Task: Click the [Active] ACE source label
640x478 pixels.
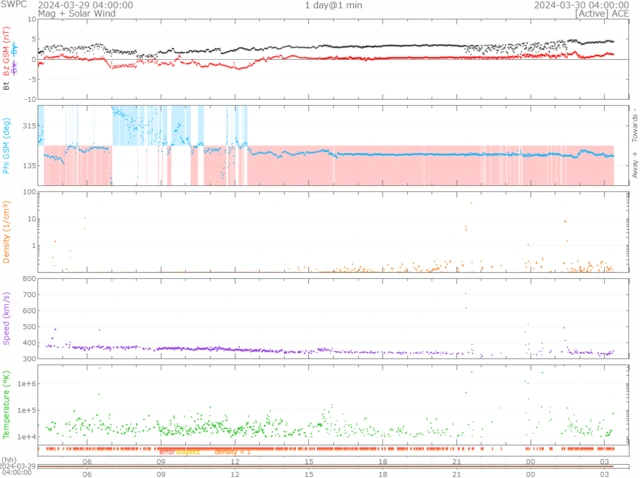Action: click(596, 14)
